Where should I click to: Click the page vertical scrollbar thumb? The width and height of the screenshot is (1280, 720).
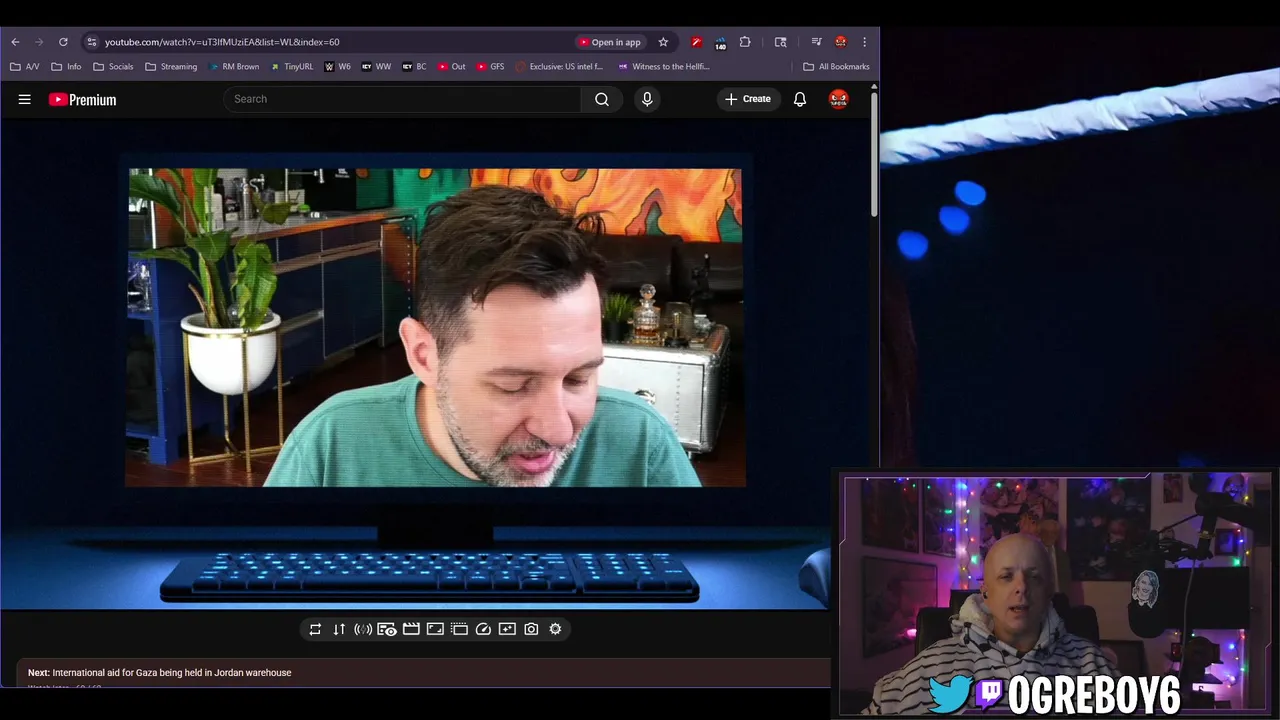click(874, 153)
